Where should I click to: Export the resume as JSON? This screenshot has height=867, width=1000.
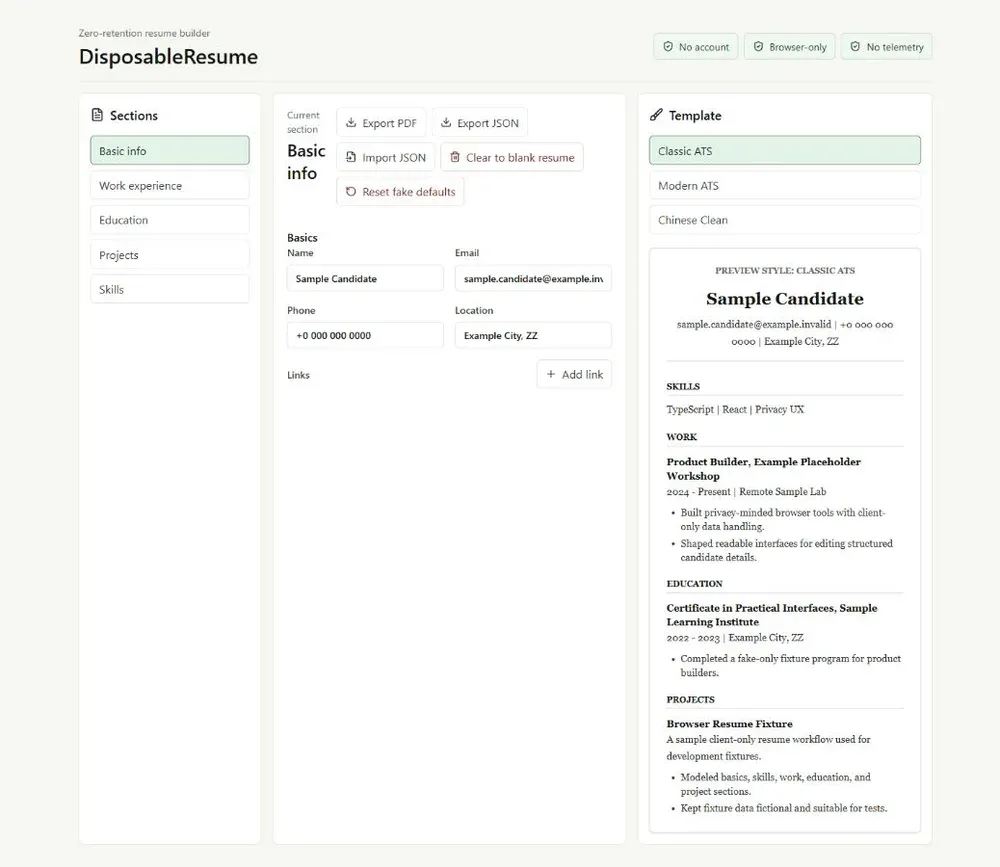pos(480,122)
